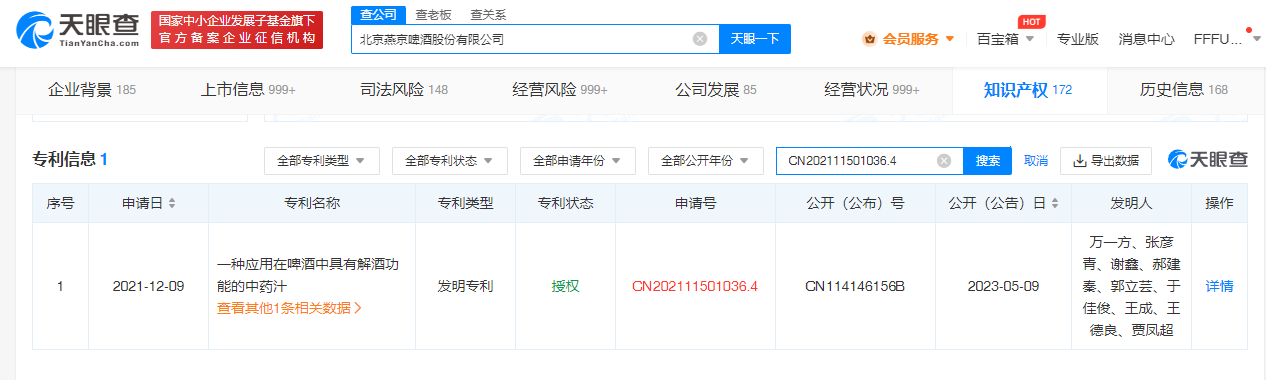Viewport: 1266px width, 380px height.
Task: Select the 查关系 search tab
Action: tap(487, 14)
